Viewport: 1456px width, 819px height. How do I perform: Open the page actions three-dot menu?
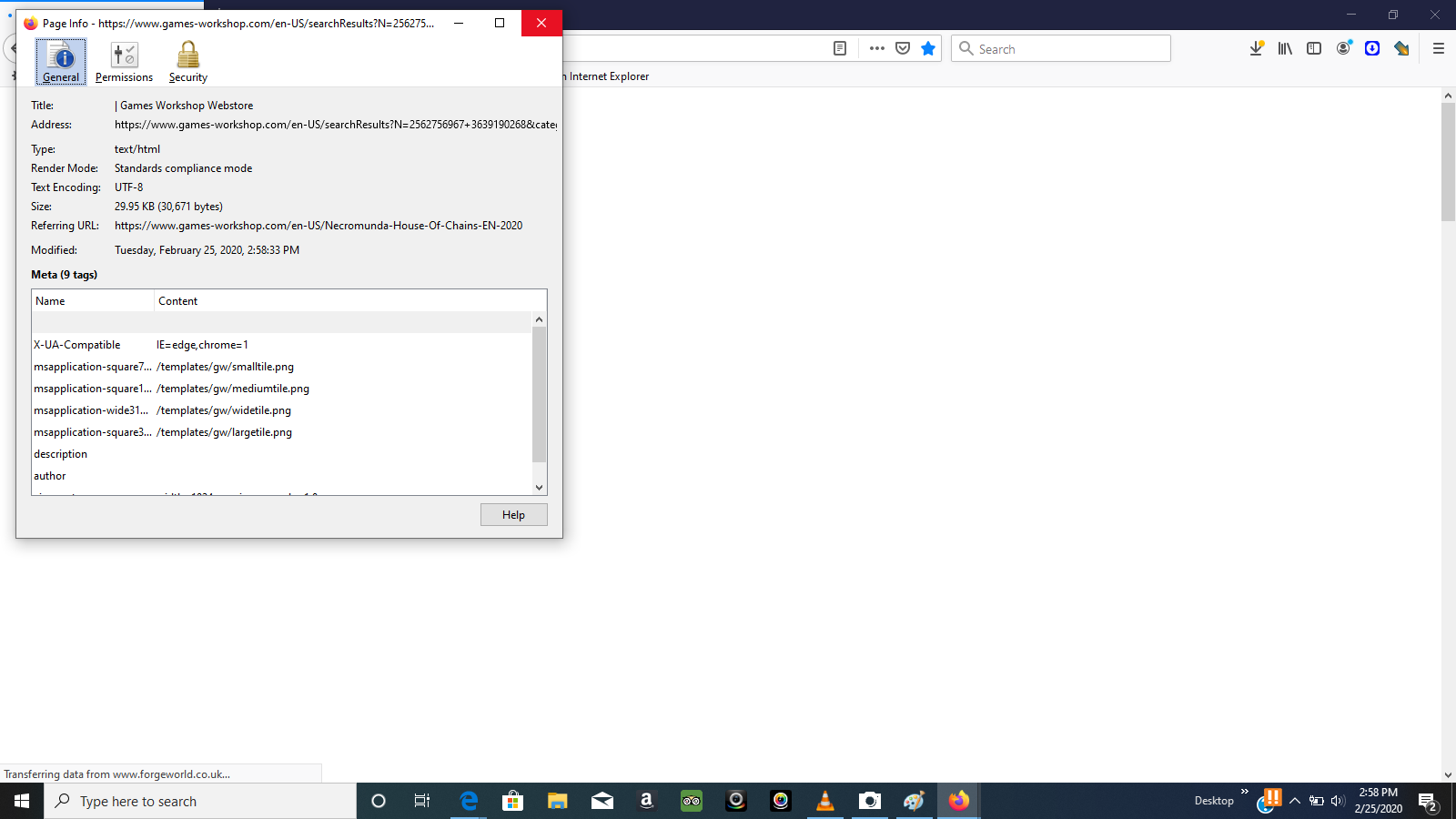pyautogui.click(x=877, y=48)
